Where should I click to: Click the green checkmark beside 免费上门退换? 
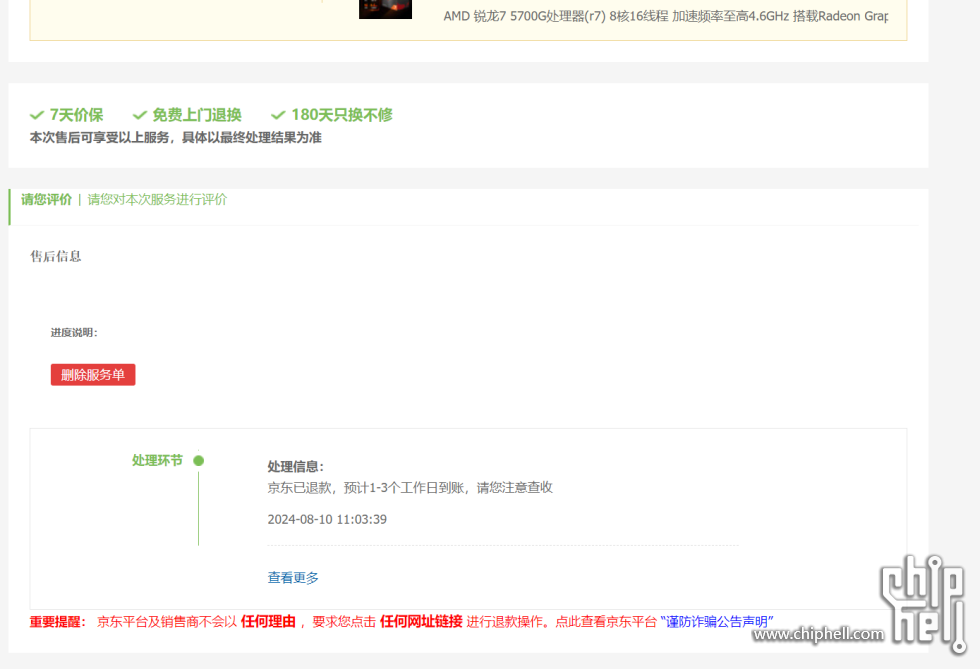140,115
